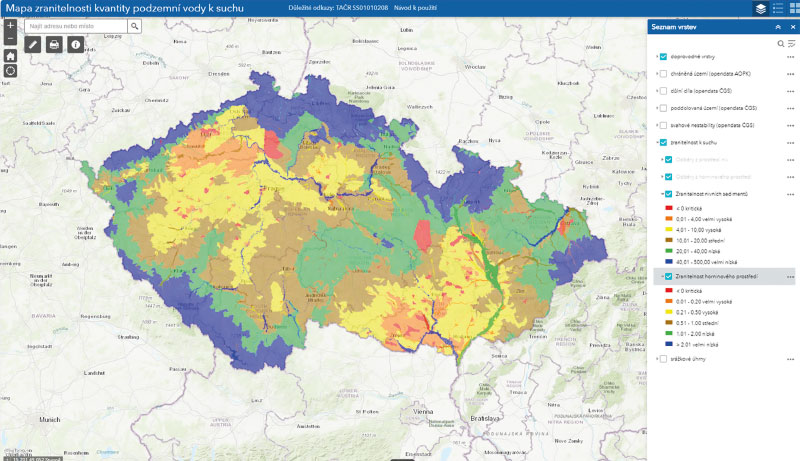Open the info widget
Viewport: 800px width, 461px height.
tap(75, 44)
